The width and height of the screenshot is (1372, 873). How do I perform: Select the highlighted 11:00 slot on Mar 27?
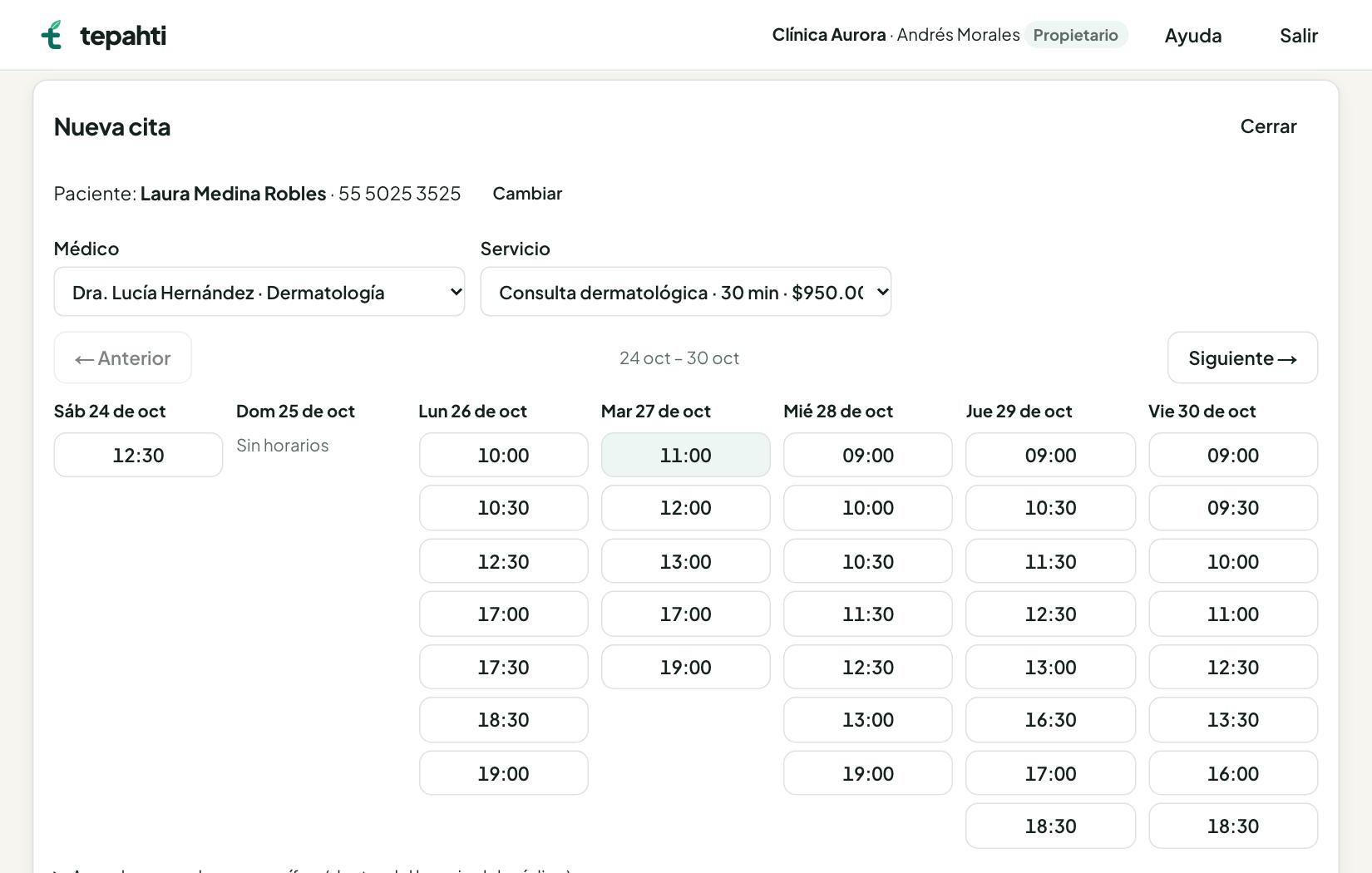coord(686,455)
